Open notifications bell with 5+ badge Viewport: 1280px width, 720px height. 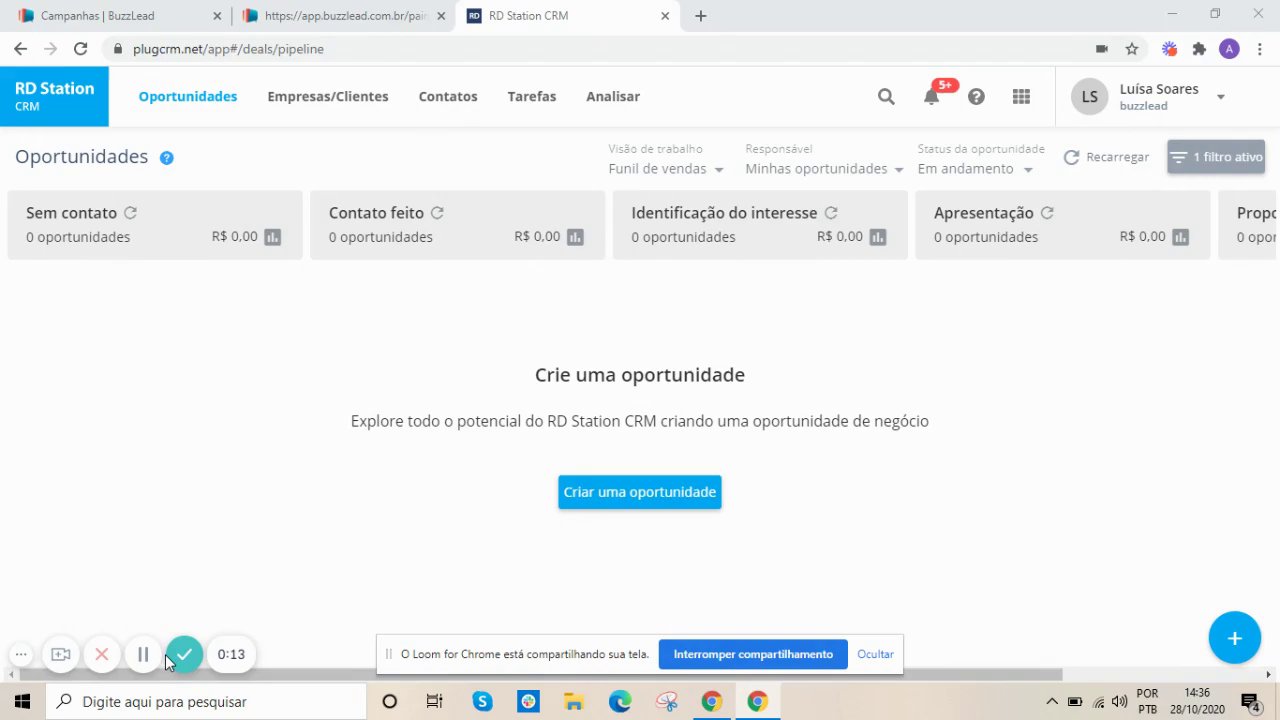[x=932, y=96]
